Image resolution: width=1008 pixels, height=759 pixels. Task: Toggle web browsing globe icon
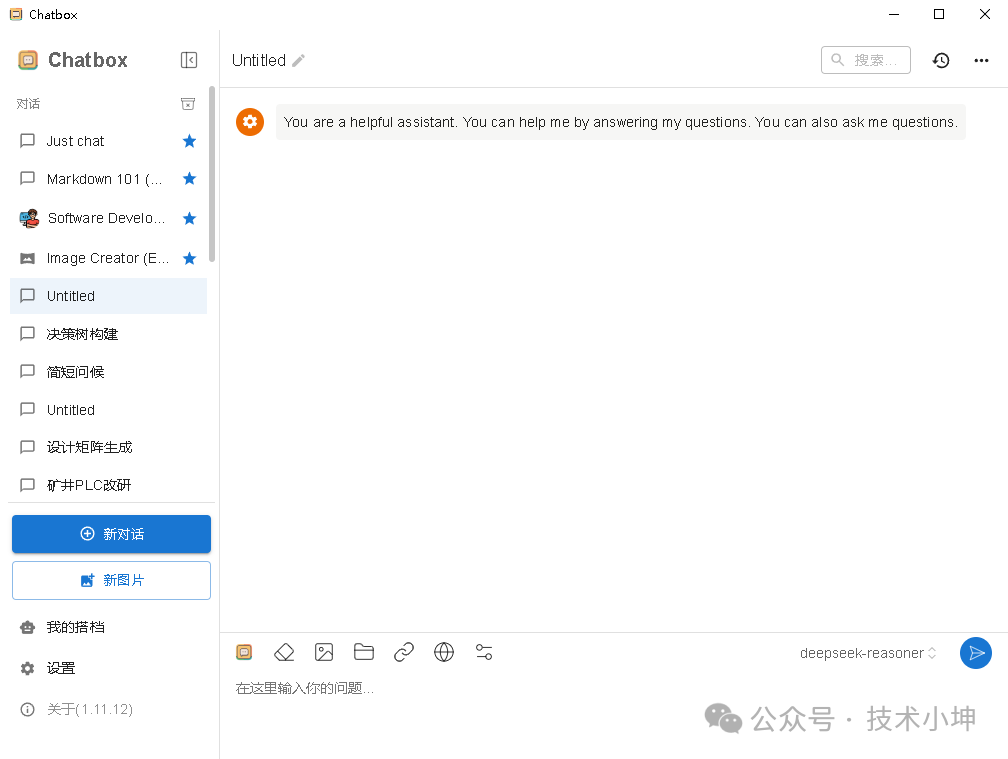coord(444,652)
